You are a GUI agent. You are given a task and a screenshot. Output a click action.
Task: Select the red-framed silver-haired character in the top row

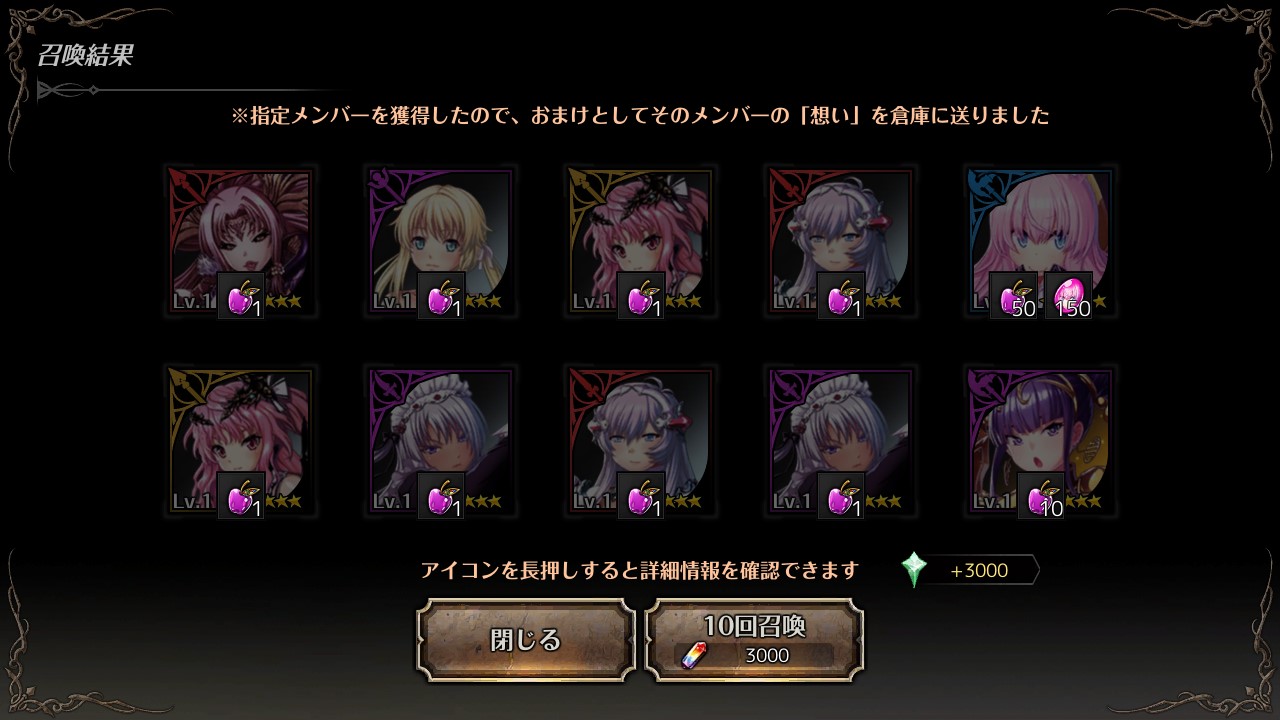coord(840,242)
